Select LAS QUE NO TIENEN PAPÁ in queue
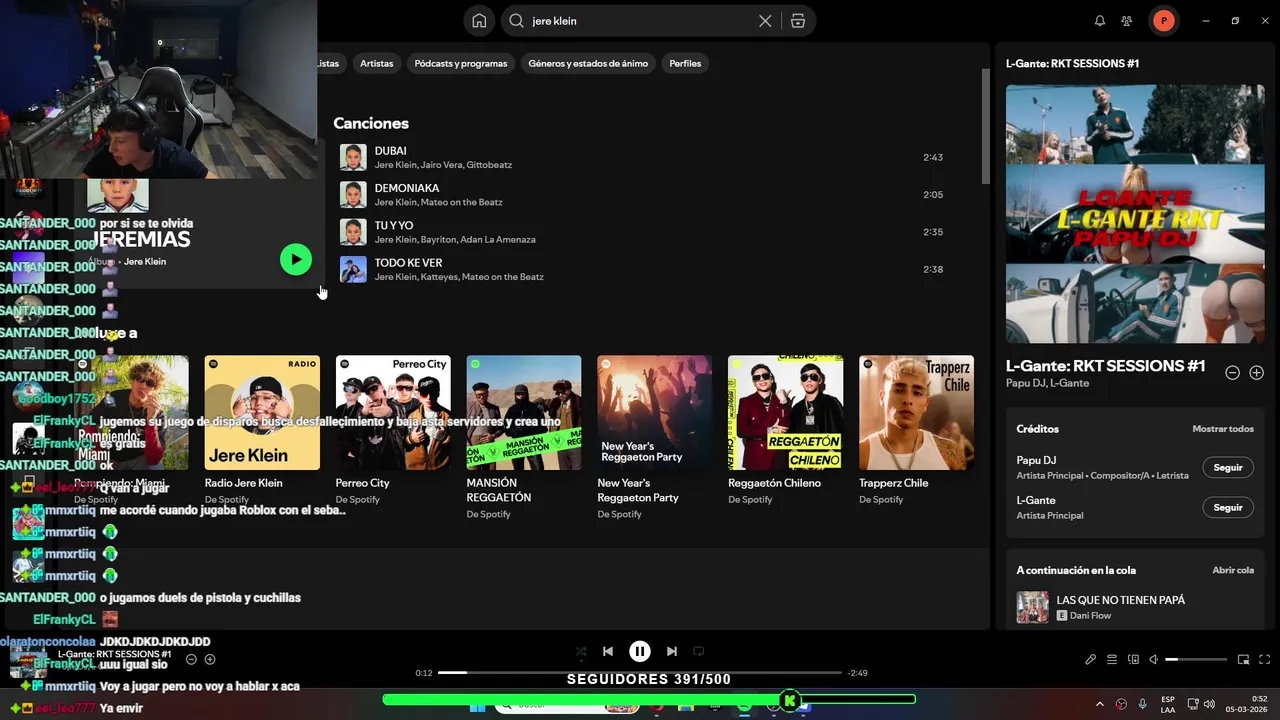The image size is (1280, 720). click(x=1120, y=600)
